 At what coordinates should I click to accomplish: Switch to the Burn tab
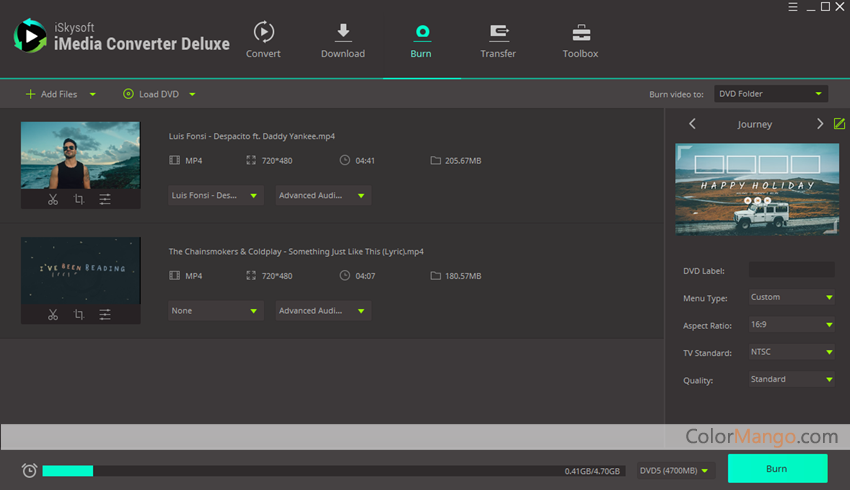pos(421,40)
